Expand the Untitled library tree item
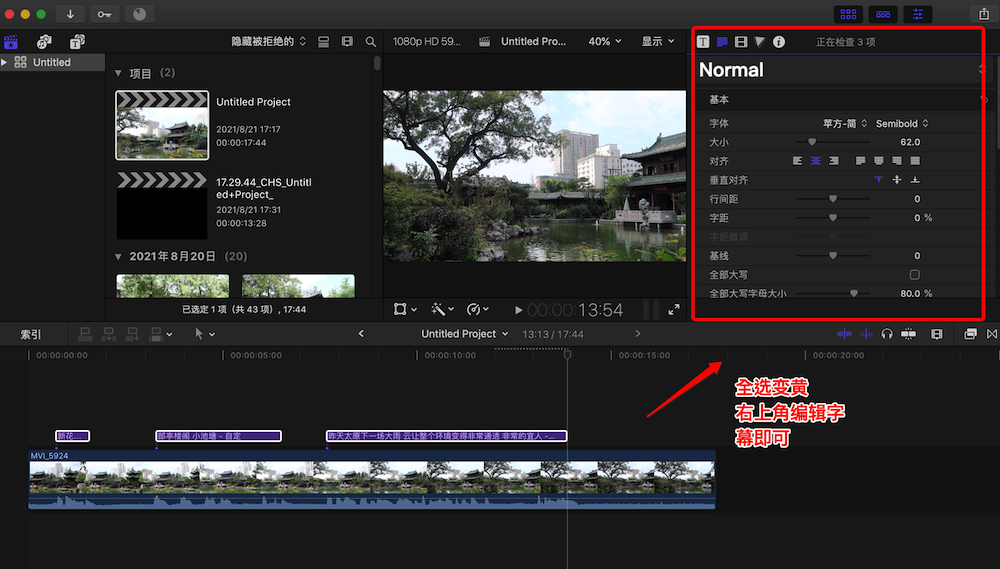The height and width of the screenshot is (569, 1000). point(5,62)
